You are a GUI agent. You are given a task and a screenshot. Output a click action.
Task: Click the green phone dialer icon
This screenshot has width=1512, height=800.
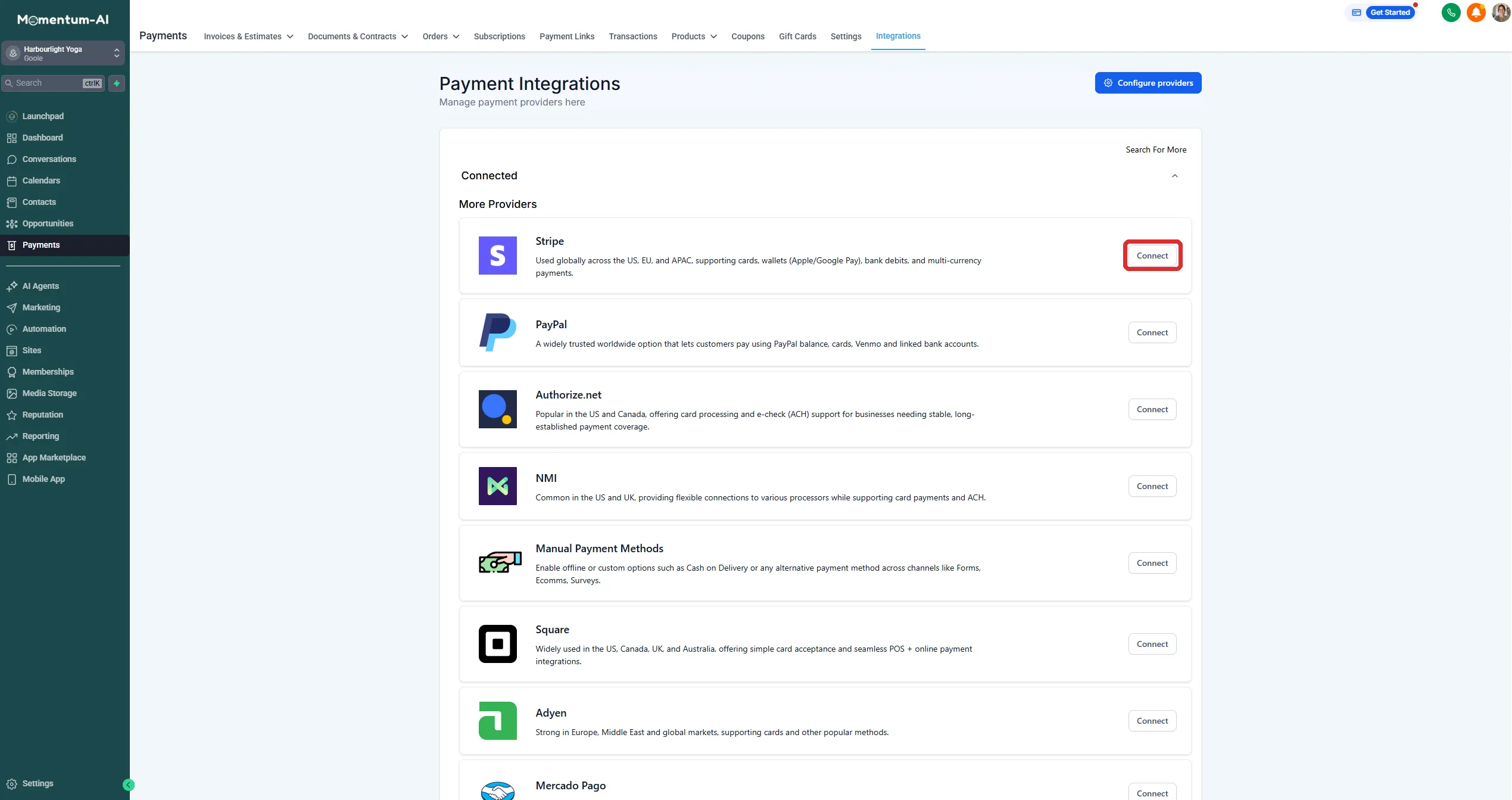pyautogui.click(x=1451, y=13)
